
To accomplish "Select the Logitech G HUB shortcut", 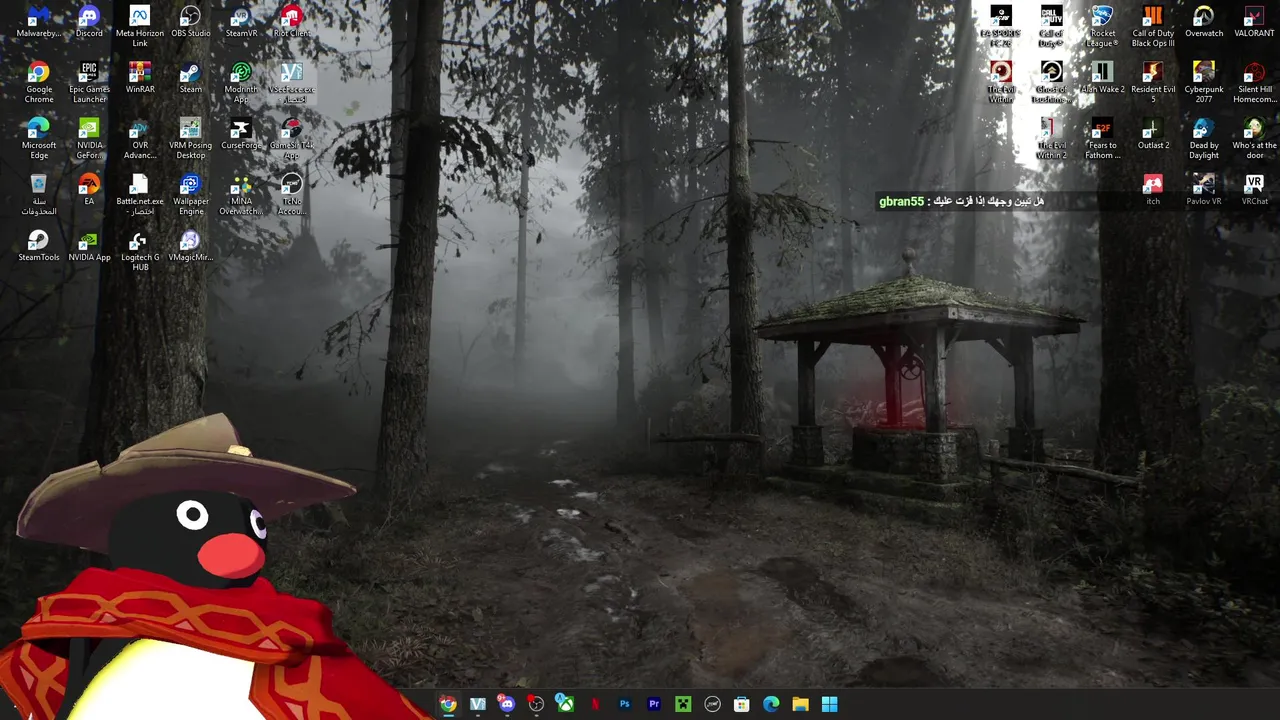I will tap(140, 250).
